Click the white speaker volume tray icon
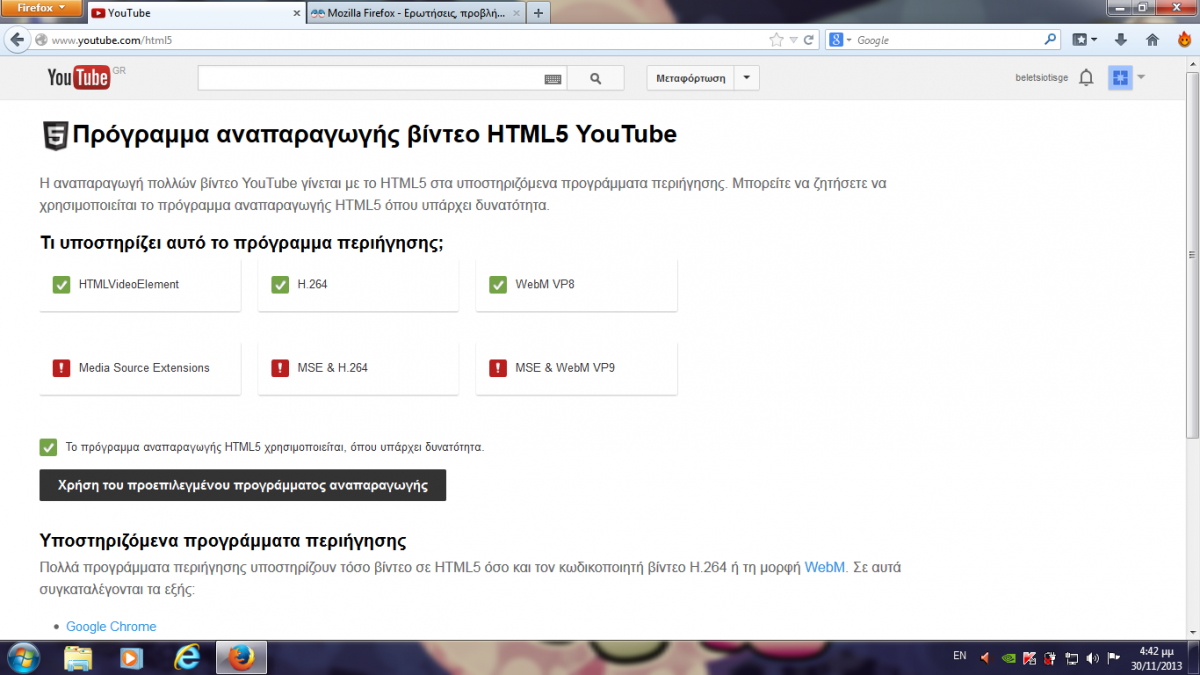This screenshot has width=1200, height=675. tap(1091, 658)
